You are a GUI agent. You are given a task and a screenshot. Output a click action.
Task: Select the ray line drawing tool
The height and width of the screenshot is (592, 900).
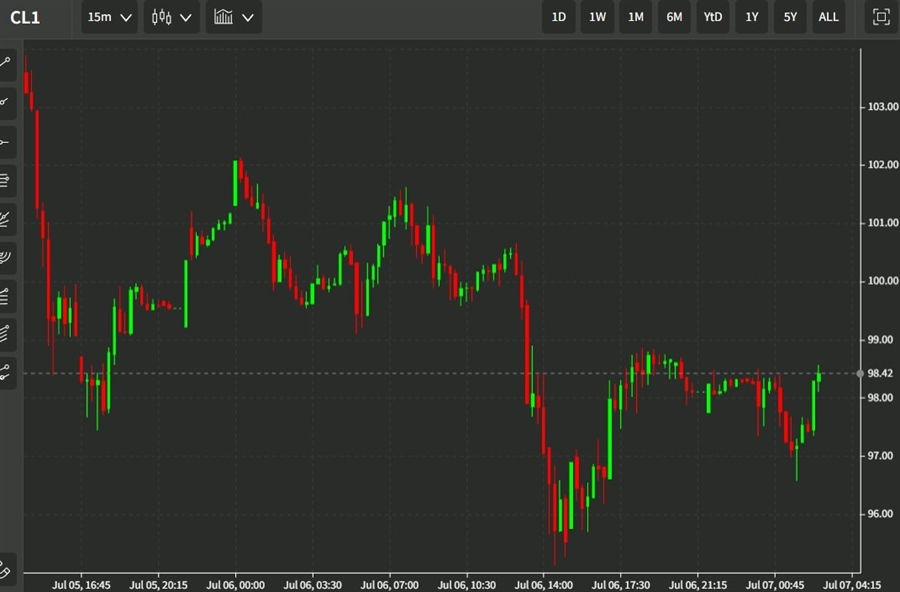point(6,102)
